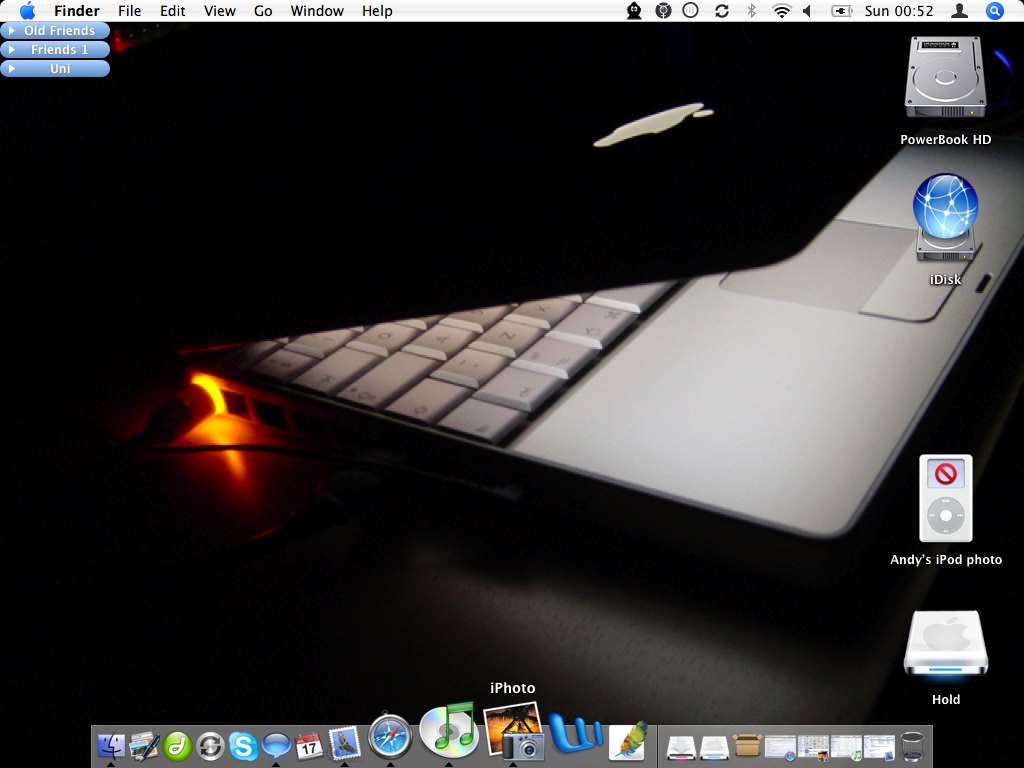Open the Photoshop feather dock icon
This screenshot has height=768, width=1024.
(628, 741)
